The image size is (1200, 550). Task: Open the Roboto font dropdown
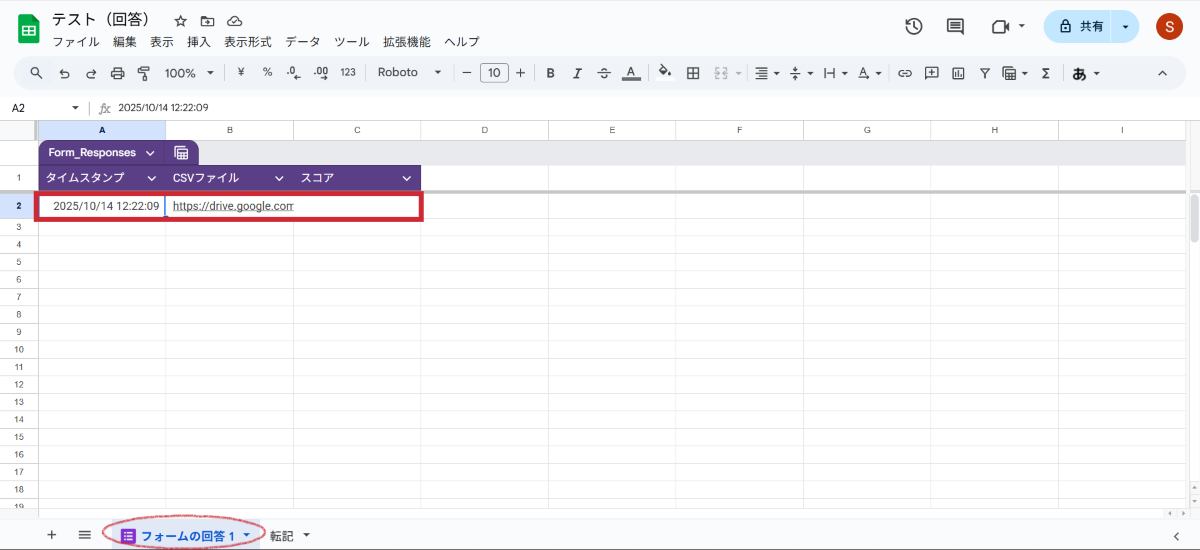click(409, 73)
